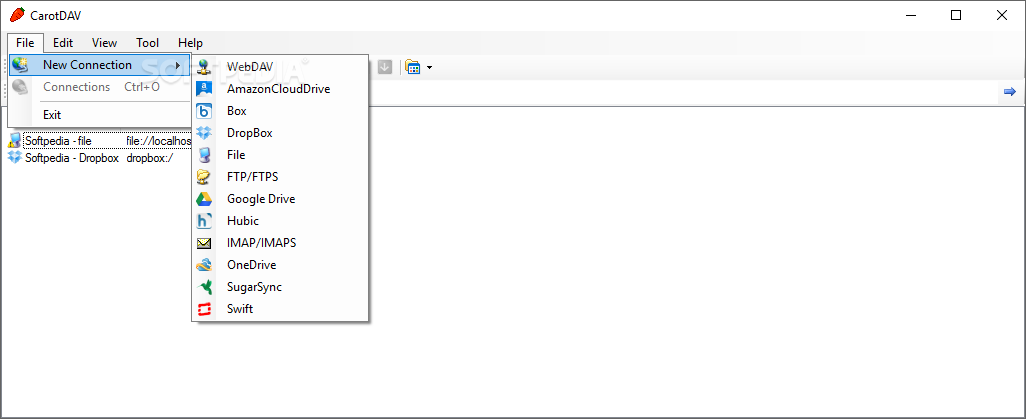Click the DropBox logo icon in submenu
This screenshot has height=419, width=1026.
click(x=204, y=133)
